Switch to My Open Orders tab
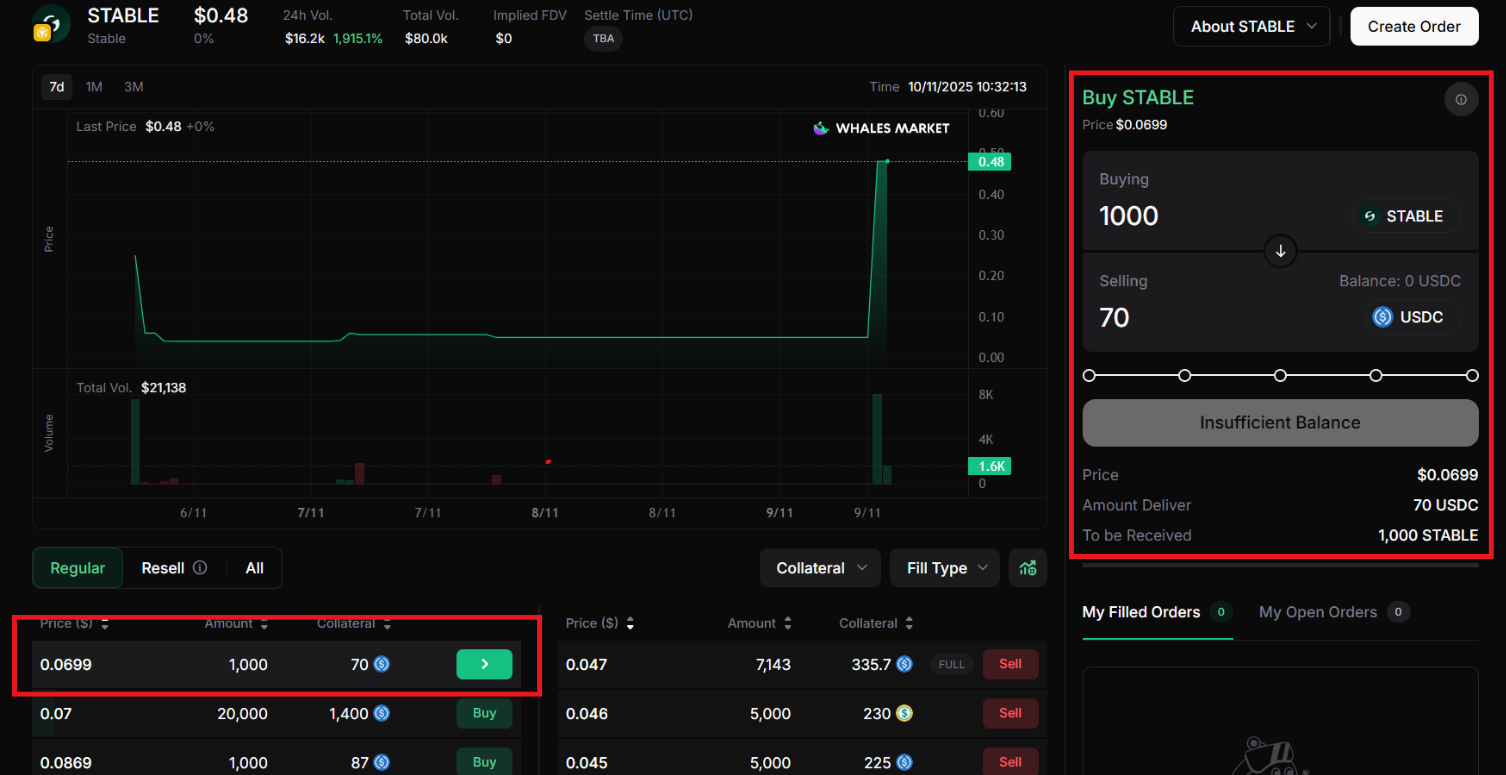The image size is (1506, 775). click(x=1318, y=612)
